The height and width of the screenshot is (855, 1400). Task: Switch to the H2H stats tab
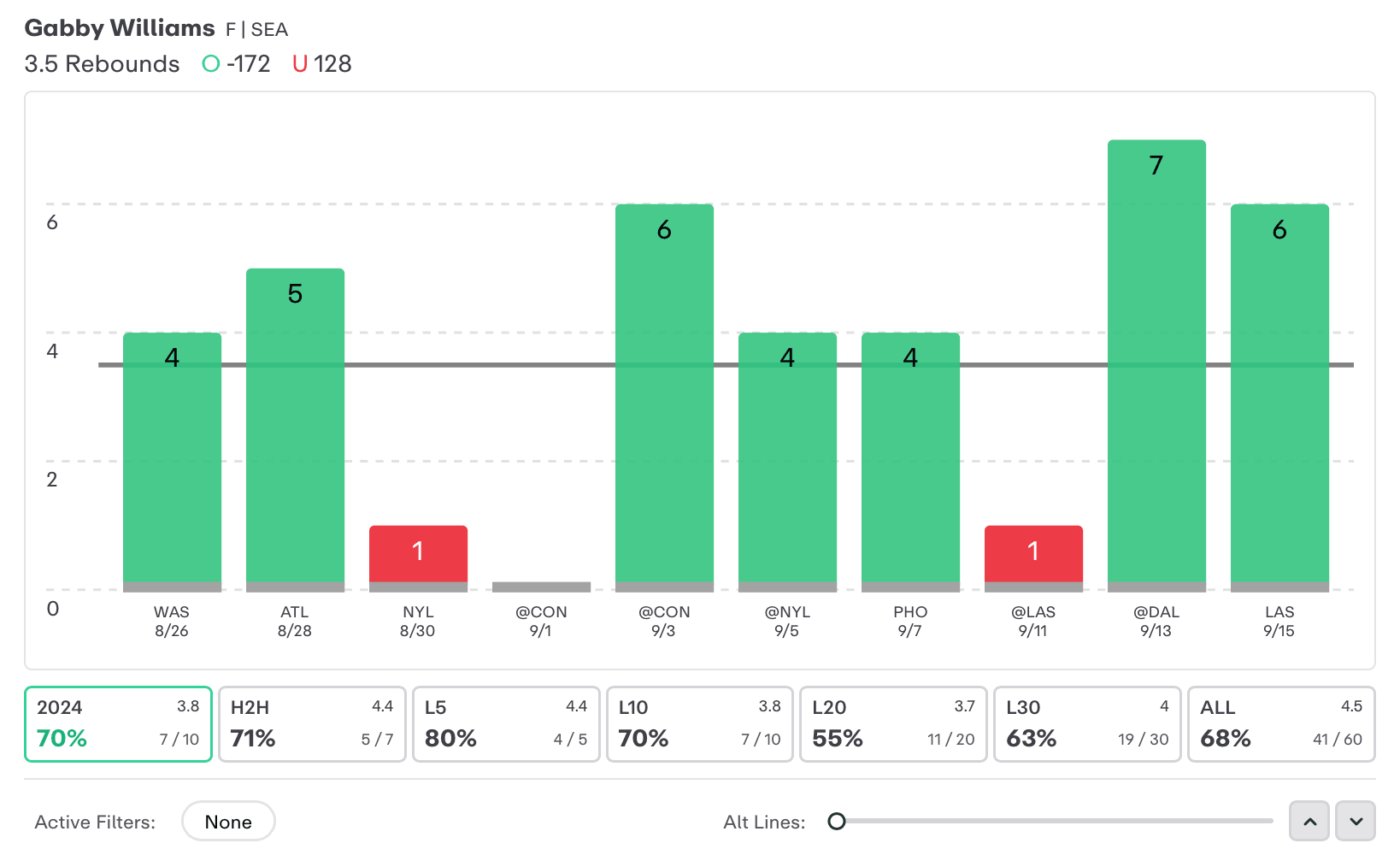pyautogui.click(x=312, y=723)
